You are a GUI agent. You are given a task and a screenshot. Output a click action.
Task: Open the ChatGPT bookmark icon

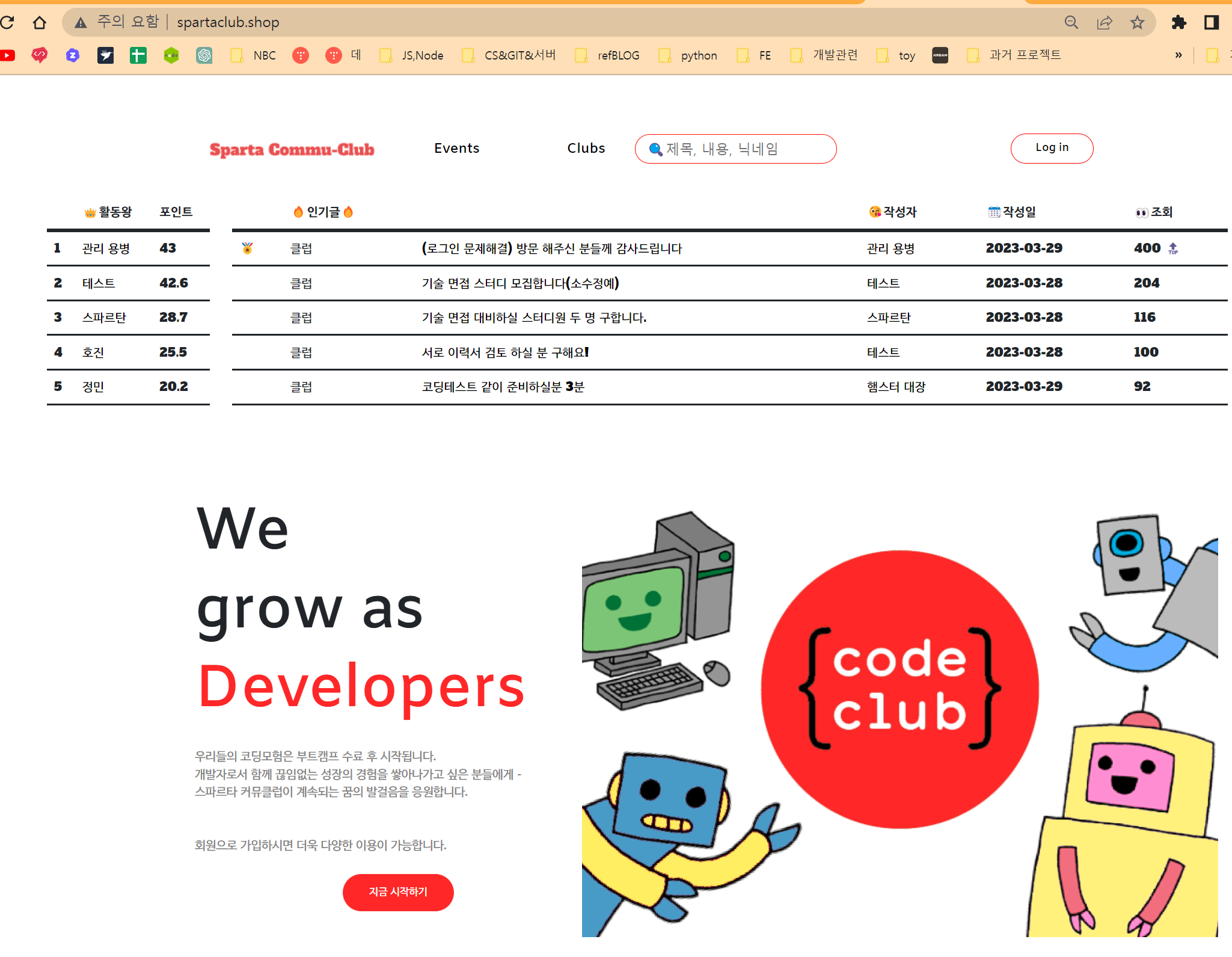[x=204, y=55]
